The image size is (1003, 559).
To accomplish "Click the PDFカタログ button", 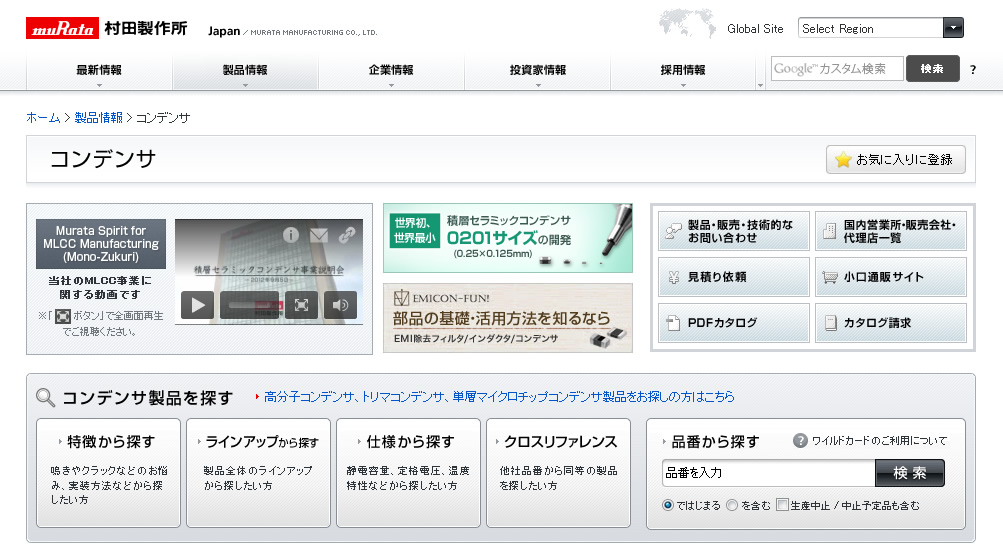I will point(733,323).
